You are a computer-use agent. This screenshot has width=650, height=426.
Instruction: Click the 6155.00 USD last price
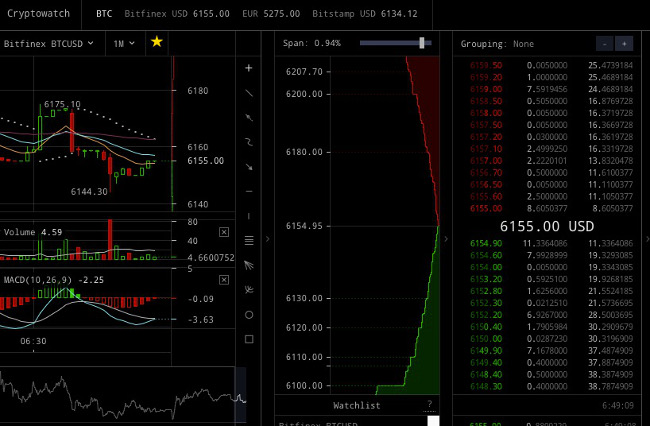click(x=547, y=226)
